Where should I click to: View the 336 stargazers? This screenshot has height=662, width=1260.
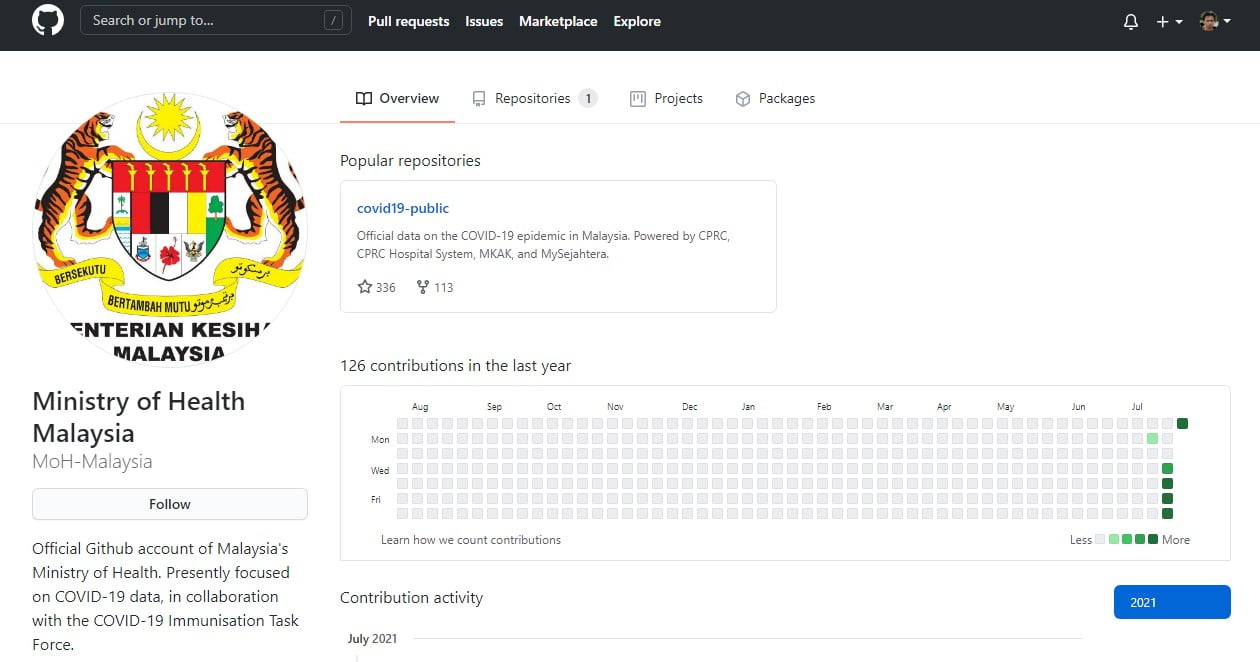tap(376, 287)
